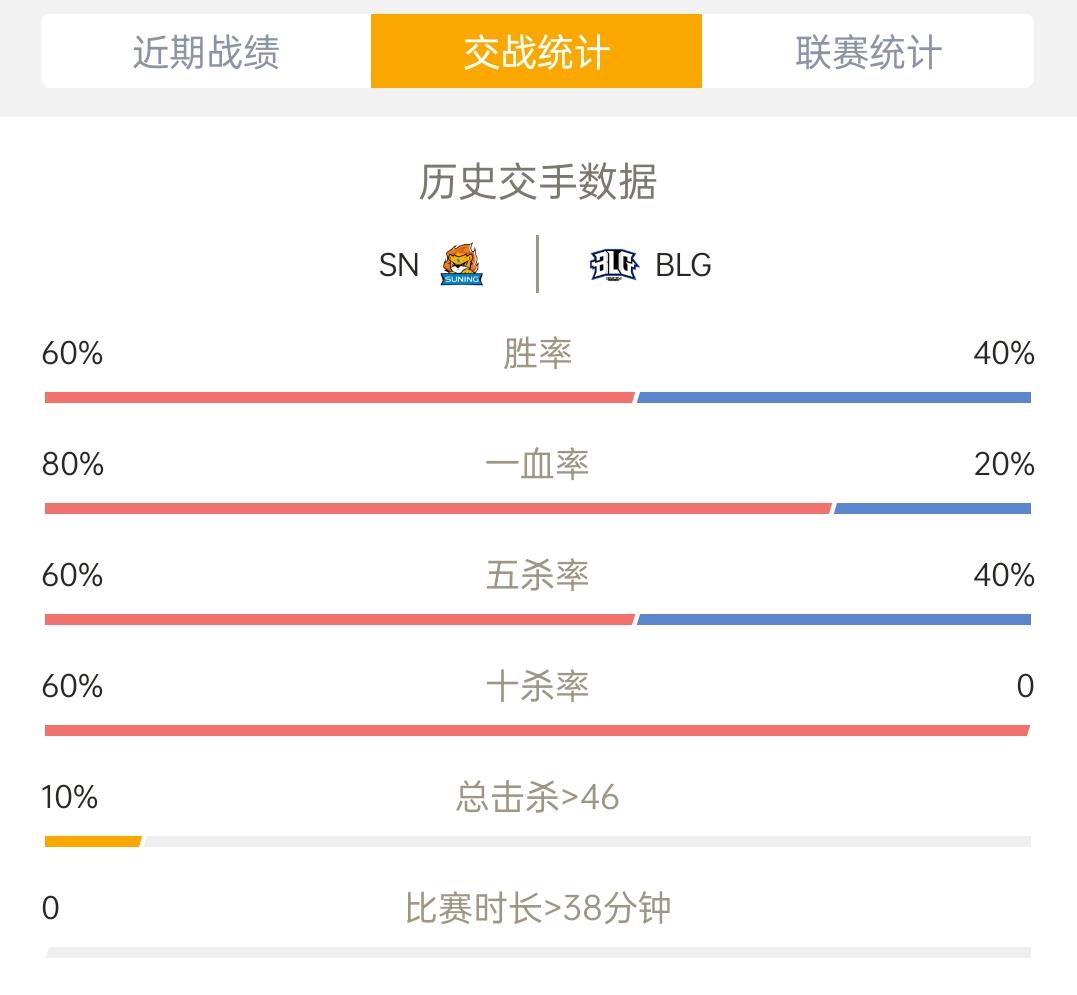Click the 一血率 stat label
The image size is (1077, 995).
click(538, 465)
